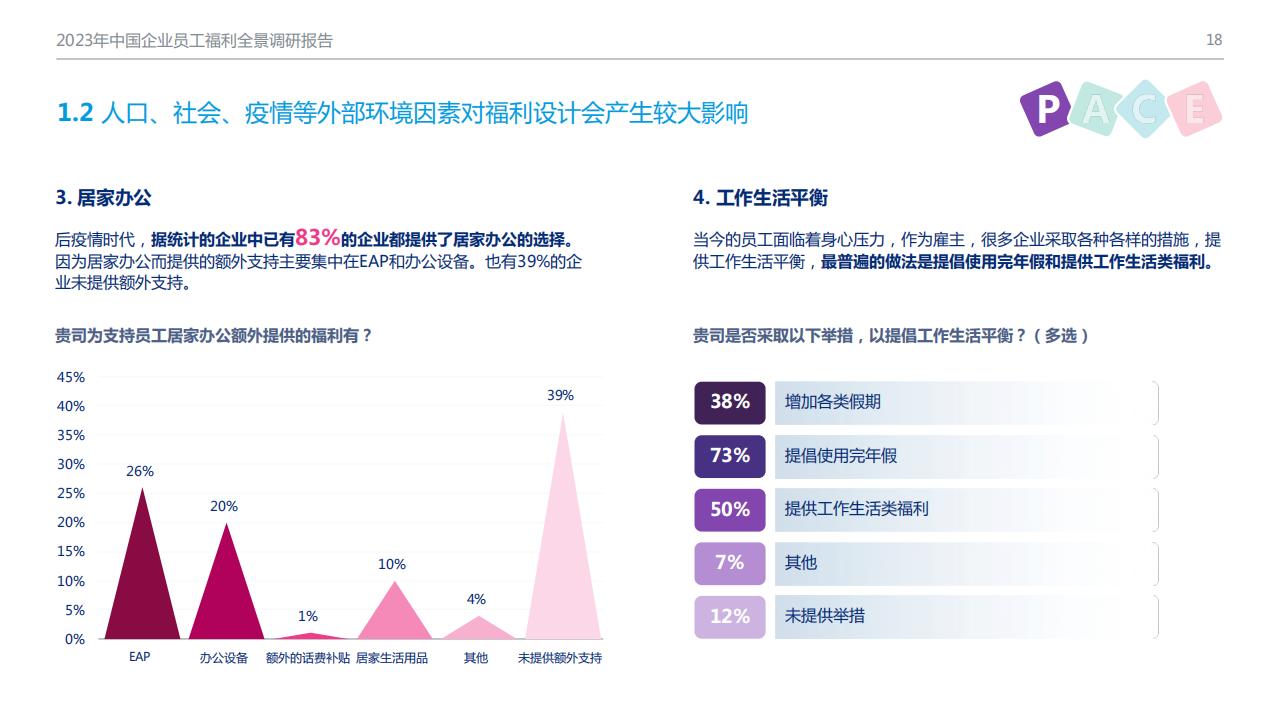Click the blue C tile in PACE logo
The width and height of the screenshot is (1280, 720).
pyautogui.click(x=1145, y=108)
